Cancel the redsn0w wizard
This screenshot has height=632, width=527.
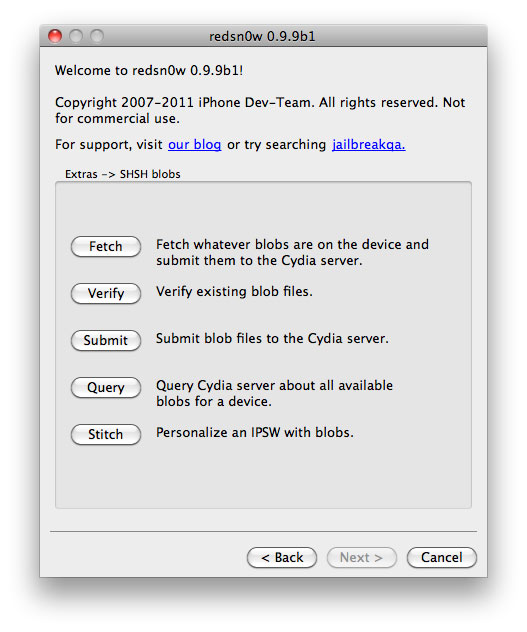pos(442,557)
